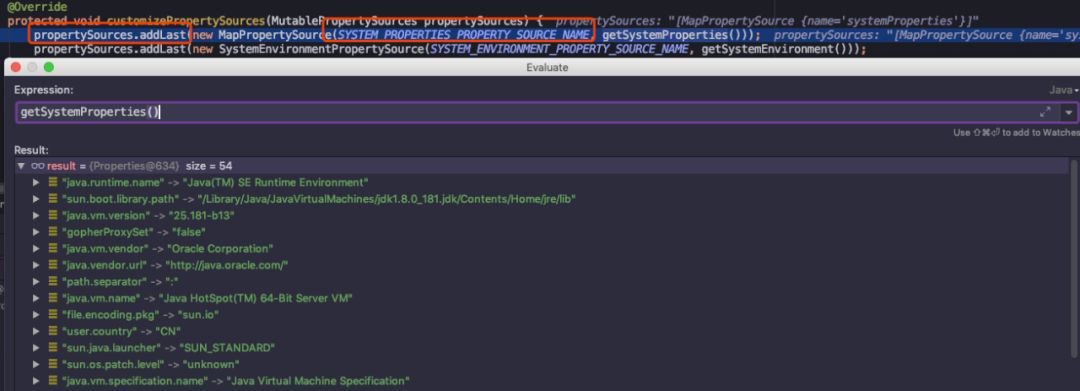Click the glasses watch icon next to result
This screenshot has height=391, width=1080.
click(38, 166)
